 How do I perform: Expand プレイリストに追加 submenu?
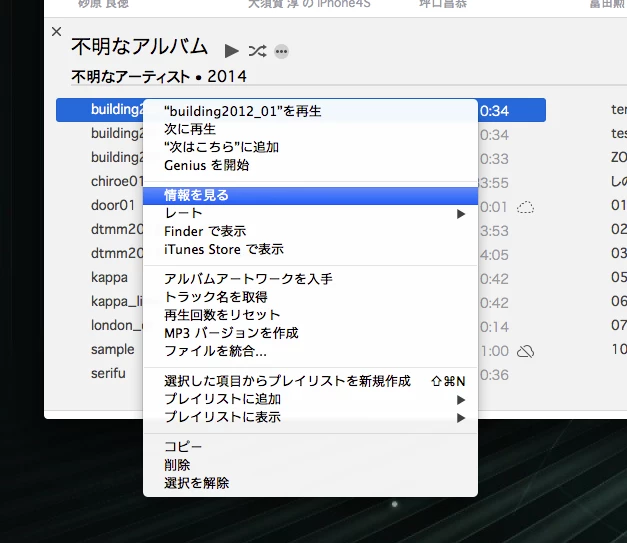click(x=310, y=399)
